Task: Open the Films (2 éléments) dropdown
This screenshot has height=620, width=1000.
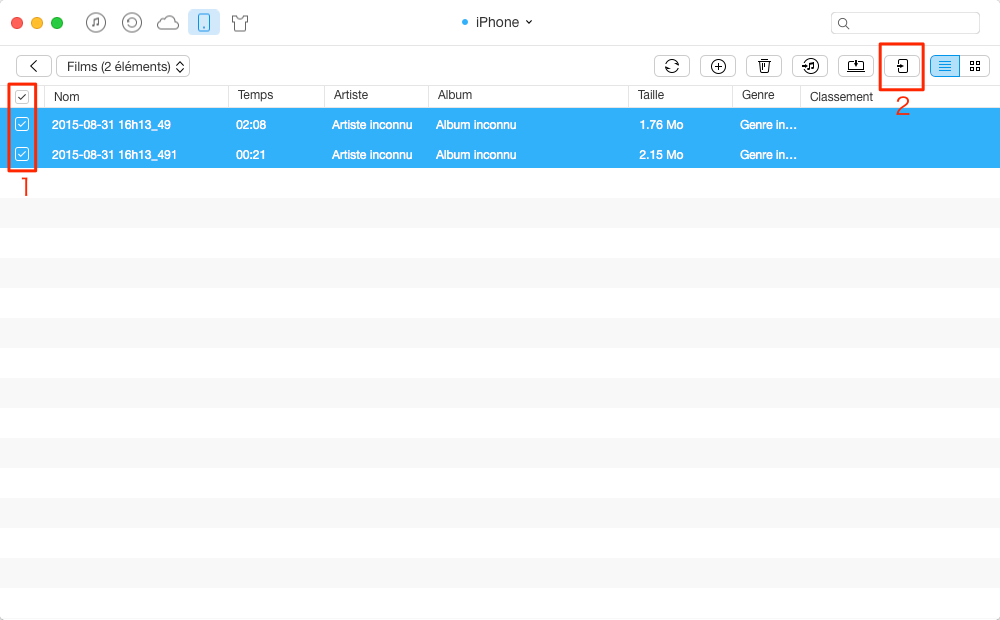Action: point(123,66)
